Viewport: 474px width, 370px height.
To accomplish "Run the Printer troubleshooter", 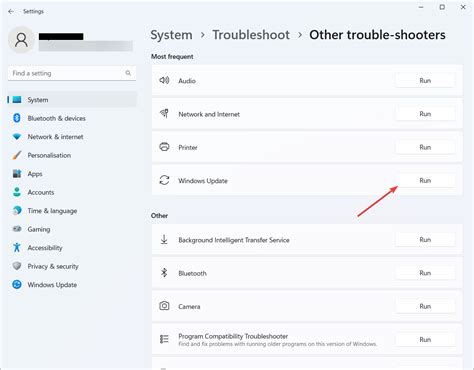I will coord(425,147).
